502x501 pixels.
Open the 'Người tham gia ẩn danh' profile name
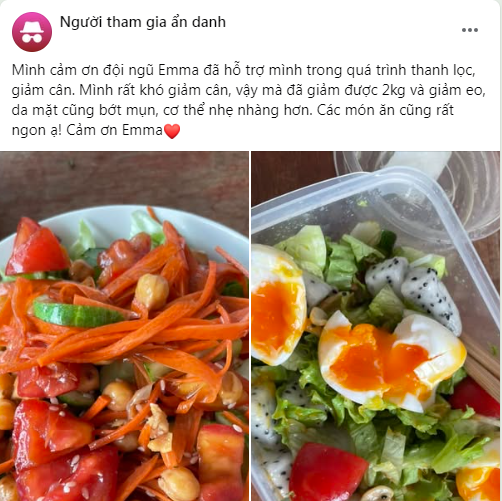[143, 22]
